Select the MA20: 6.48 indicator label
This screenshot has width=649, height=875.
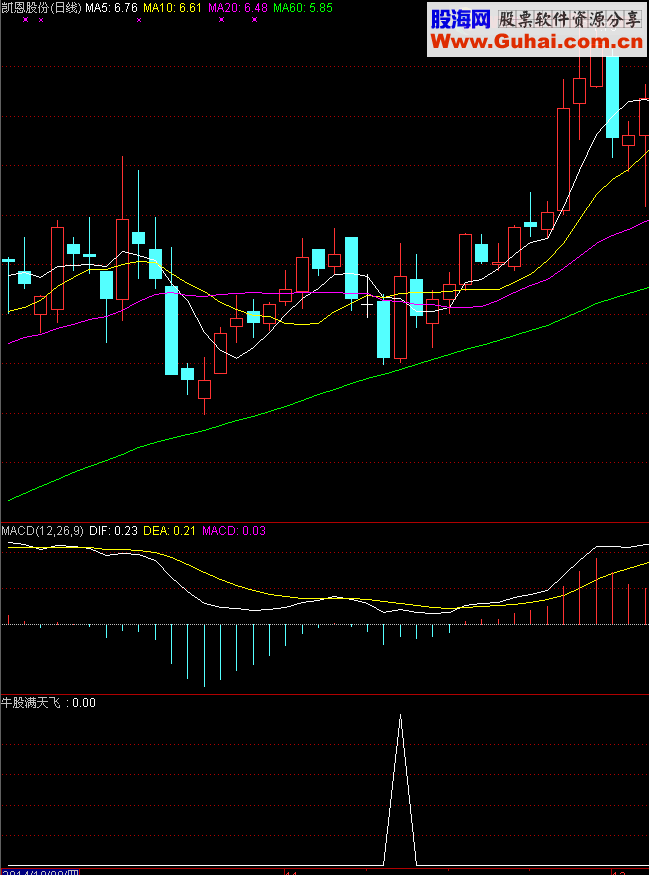(x=238, y=8)
